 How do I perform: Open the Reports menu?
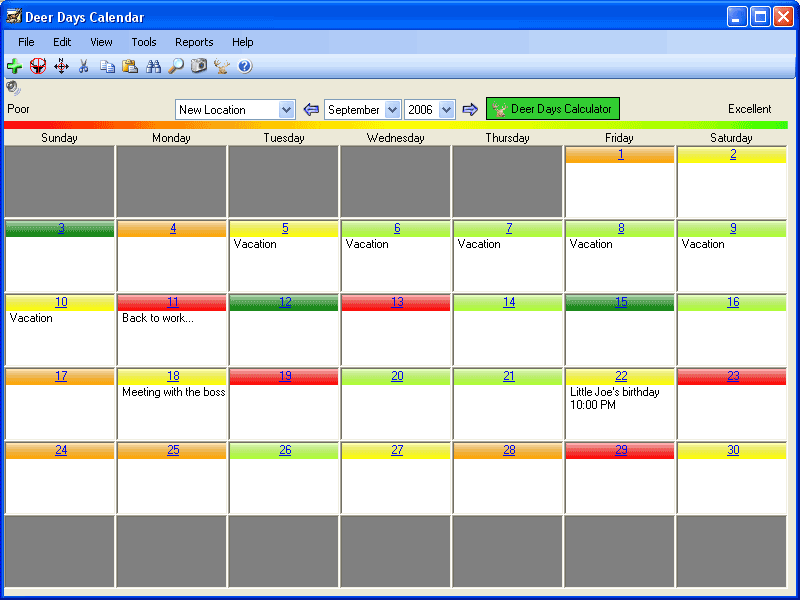tap(194, 42)
